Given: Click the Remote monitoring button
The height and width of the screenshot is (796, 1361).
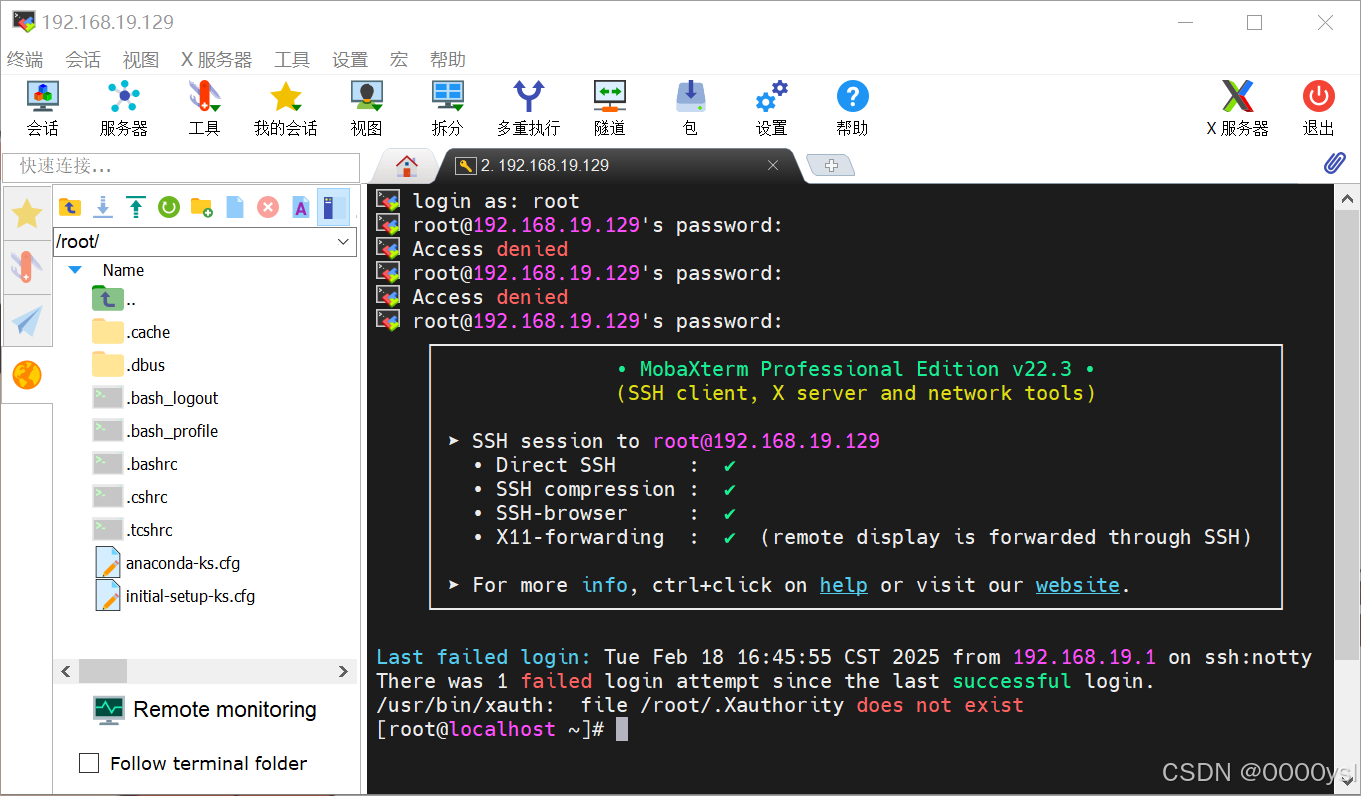Looking at the screenshot, I should click(205, 710).
